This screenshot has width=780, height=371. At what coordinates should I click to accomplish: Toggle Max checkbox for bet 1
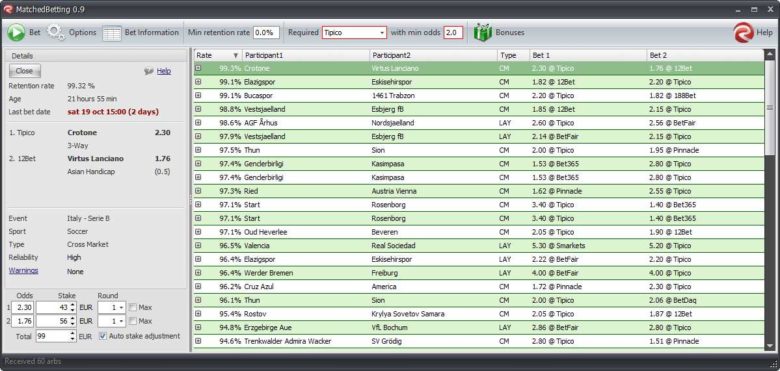click(x=132, y=307)
